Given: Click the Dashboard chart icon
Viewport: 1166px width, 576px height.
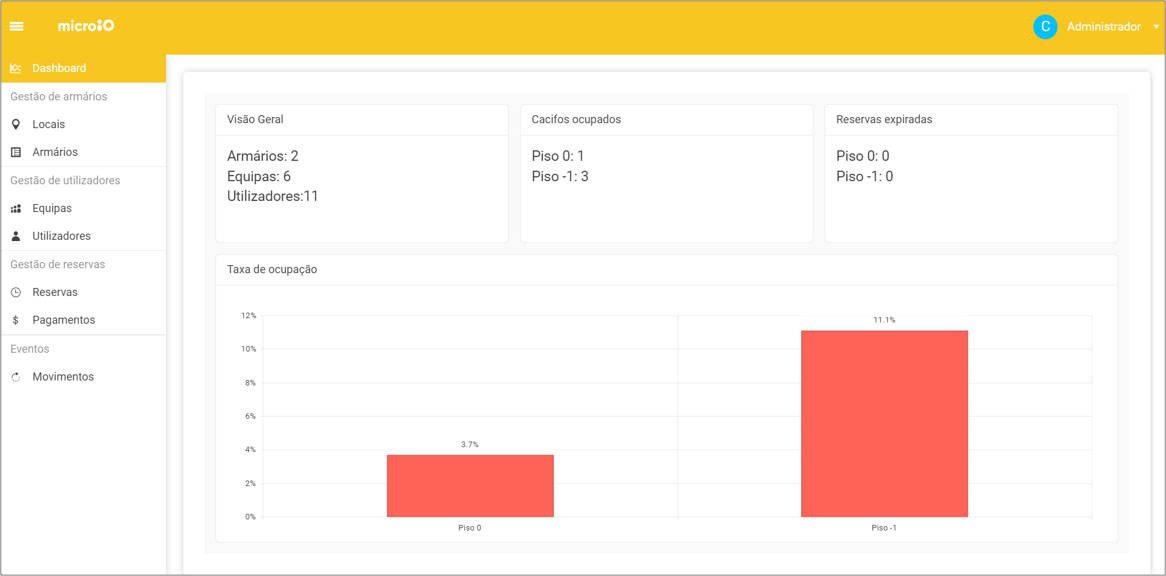Looking at the screenshot, I should [x=16, y=68].
